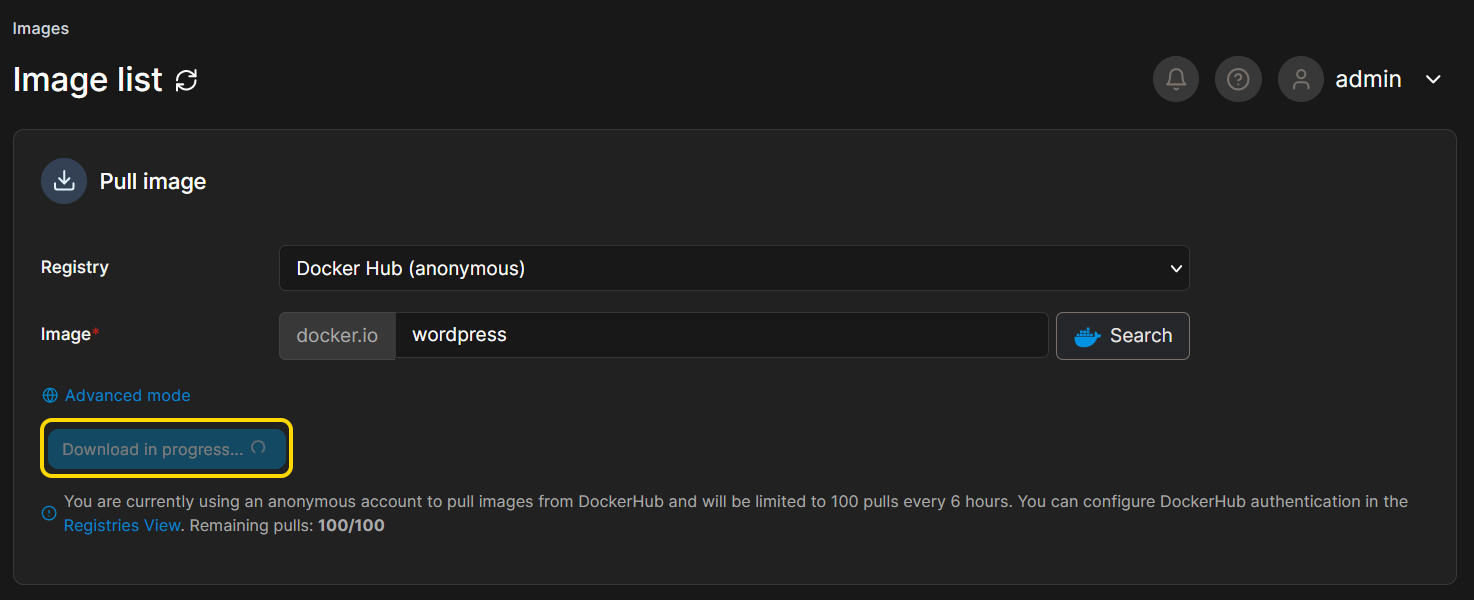Open the Registry dropdown showing Docker Hub (anonymous)
1474x600 pixels.
734,268
